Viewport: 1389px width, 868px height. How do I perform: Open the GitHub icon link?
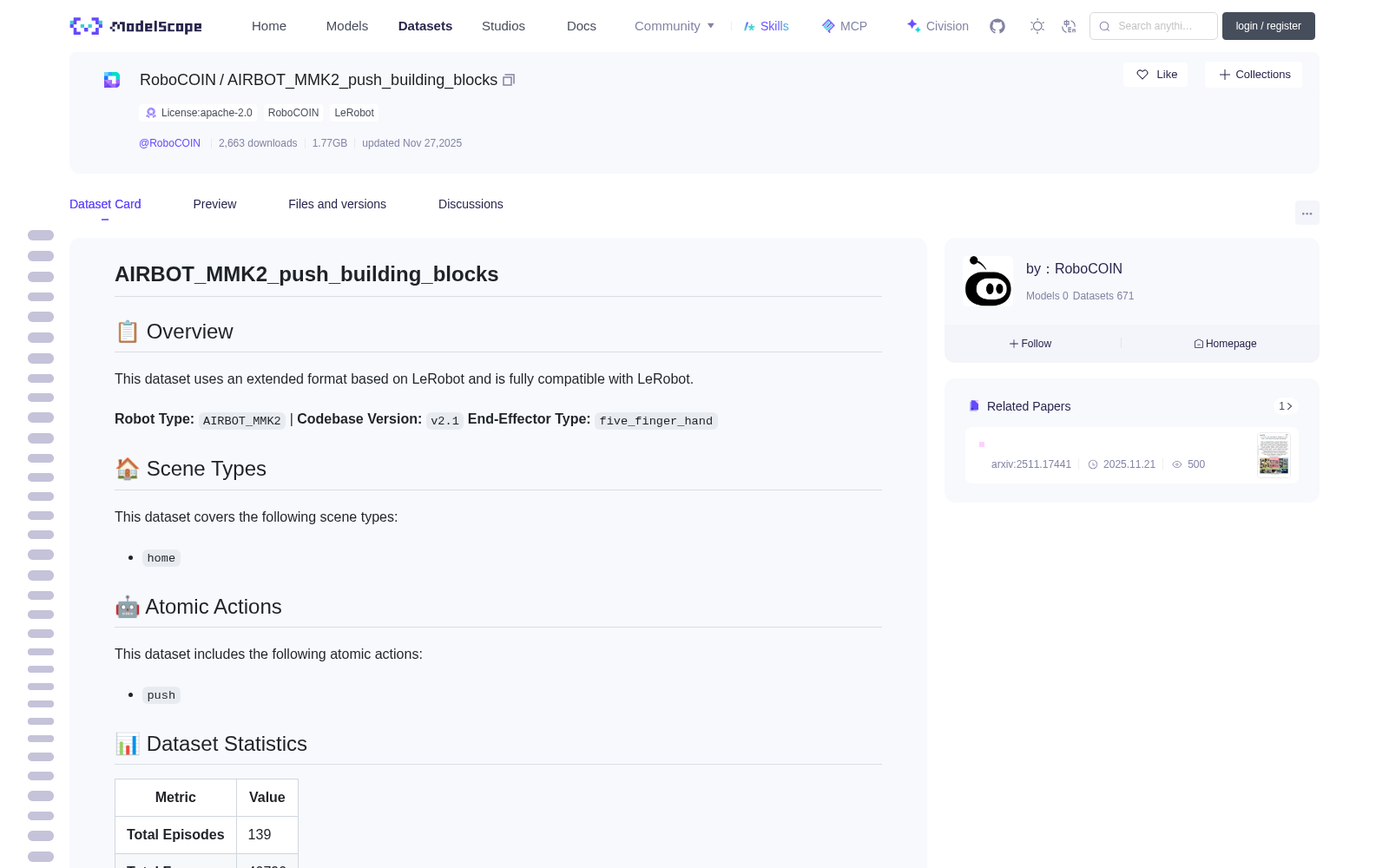tap(997, 26)
